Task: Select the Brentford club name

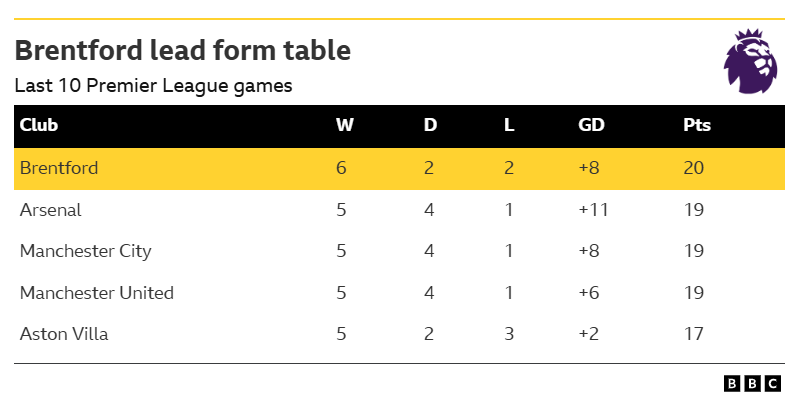Action: 59,168
